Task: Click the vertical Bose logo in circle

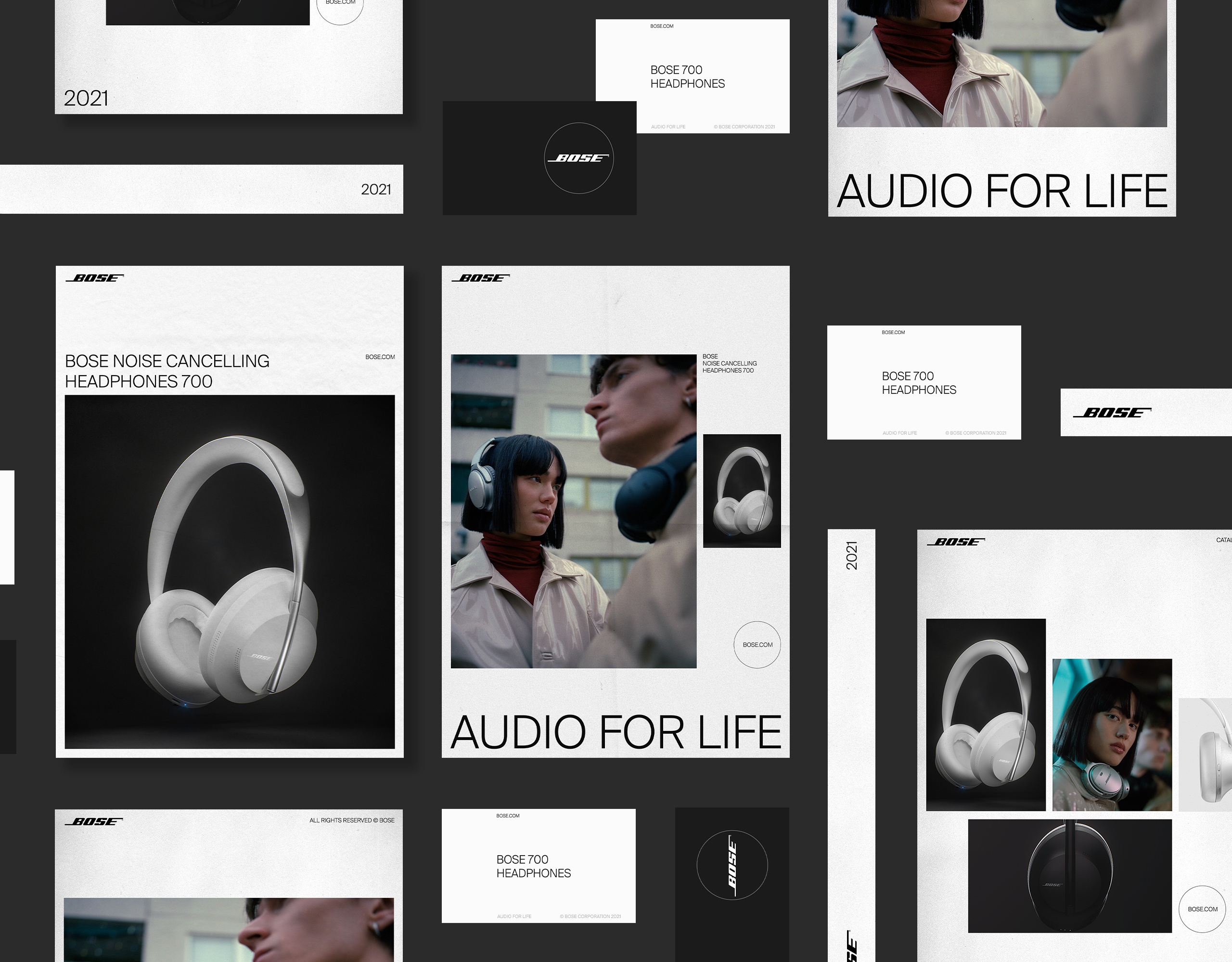Action: [731, 865]
